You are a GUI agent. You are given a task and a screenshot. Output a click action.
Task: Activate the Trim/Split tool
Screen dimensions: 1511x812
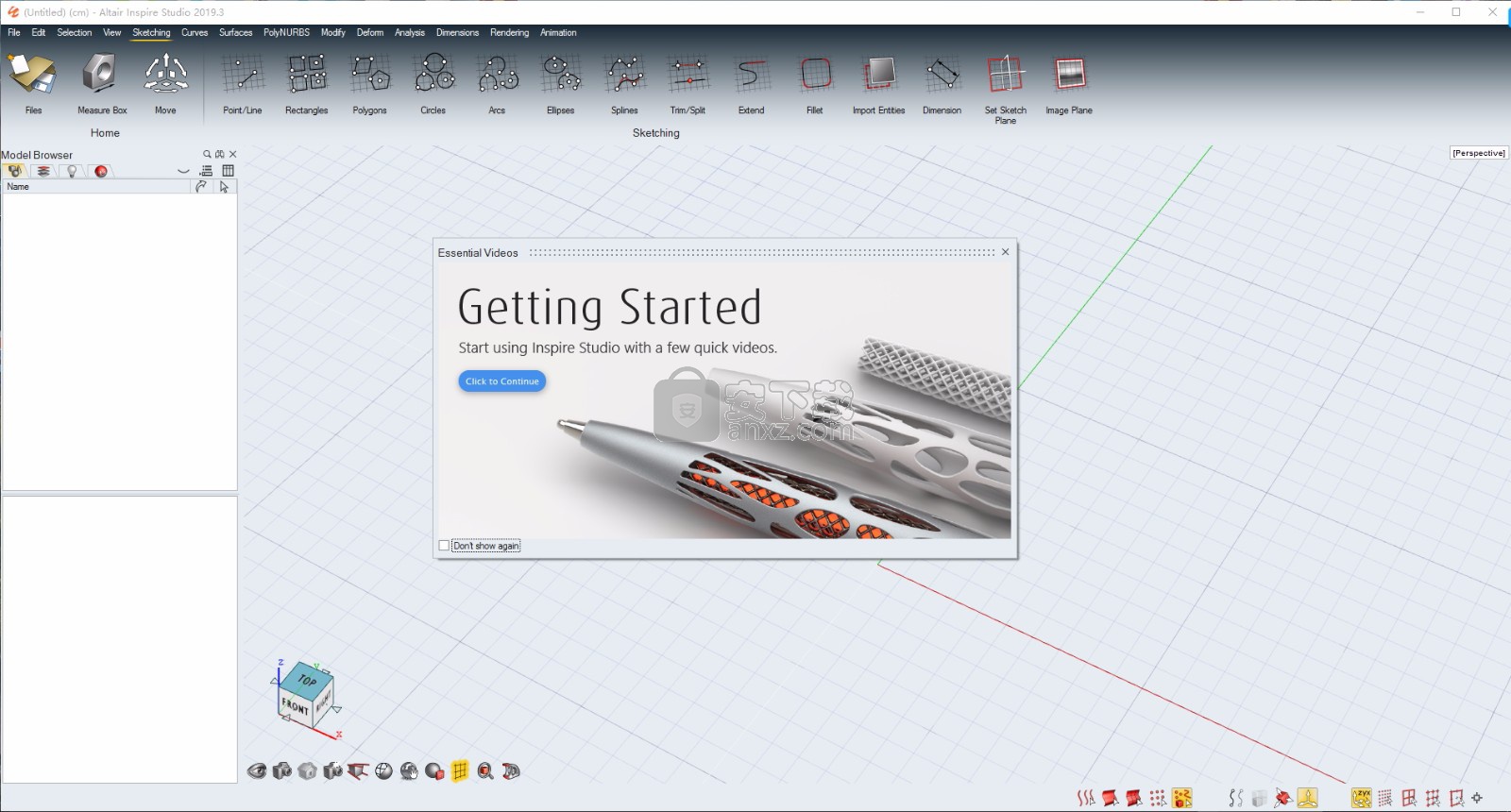pos(688,83)
